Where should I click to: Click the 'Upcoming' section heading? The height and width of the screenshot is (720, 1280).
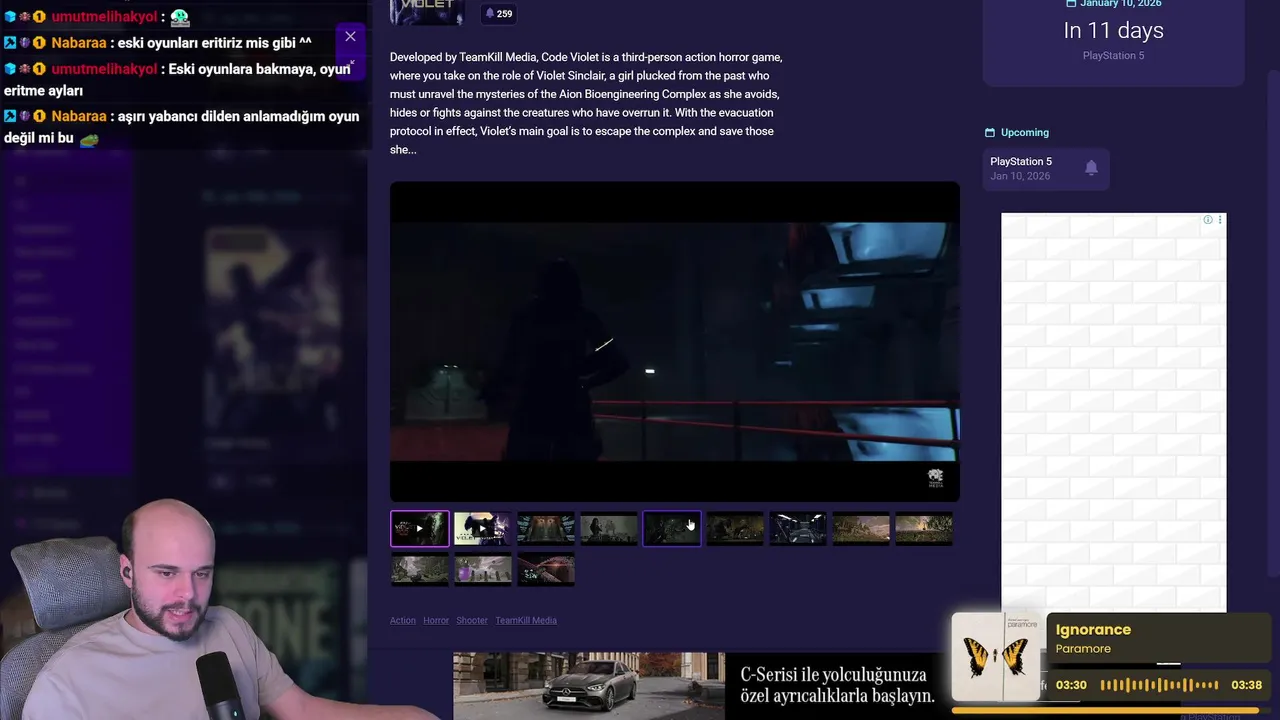pos(1025,132)
